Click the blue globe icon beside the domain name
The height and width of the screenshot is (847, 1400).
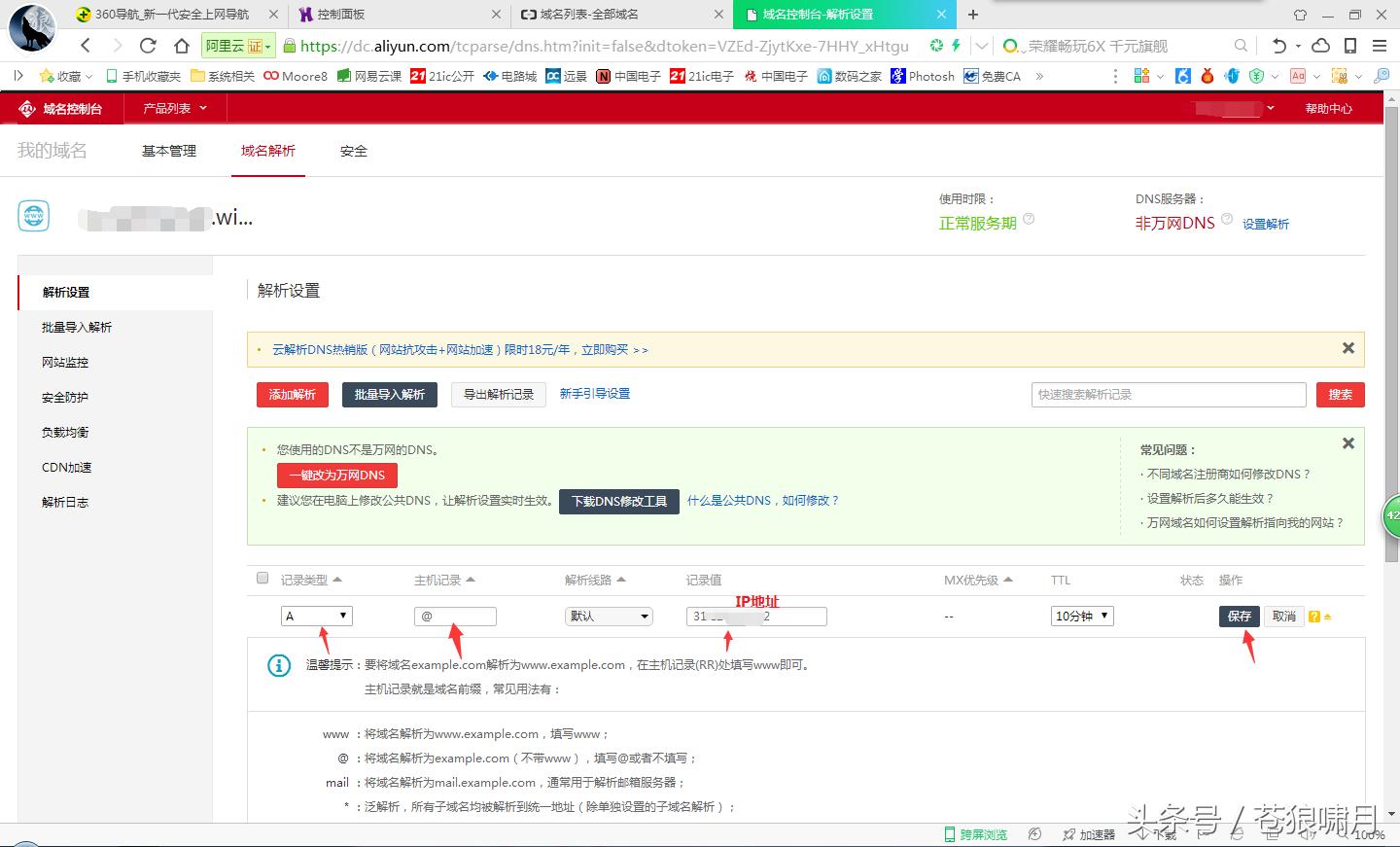tap(33, 216)
